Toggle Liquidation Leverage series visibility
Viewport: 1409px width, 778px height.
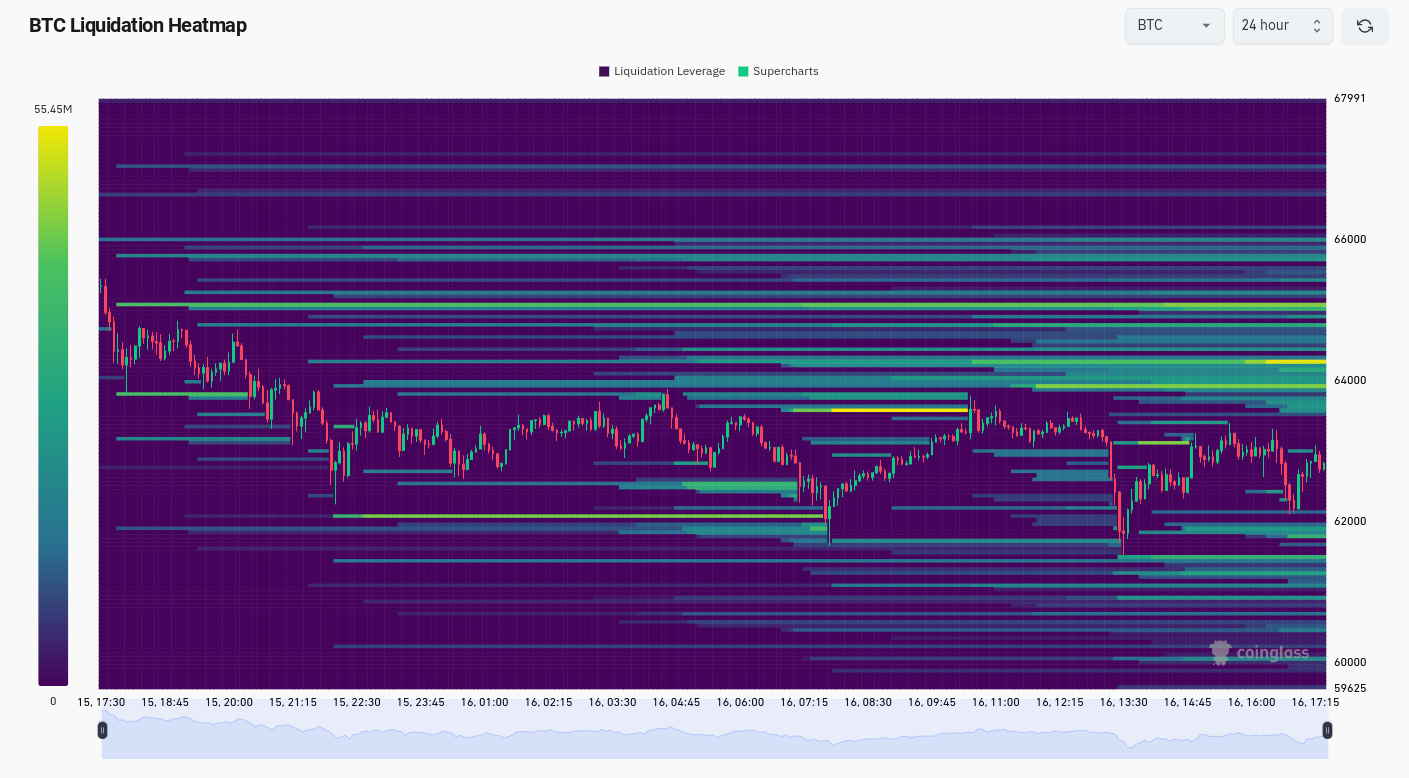pyautogui.click(x=662, y=71)
